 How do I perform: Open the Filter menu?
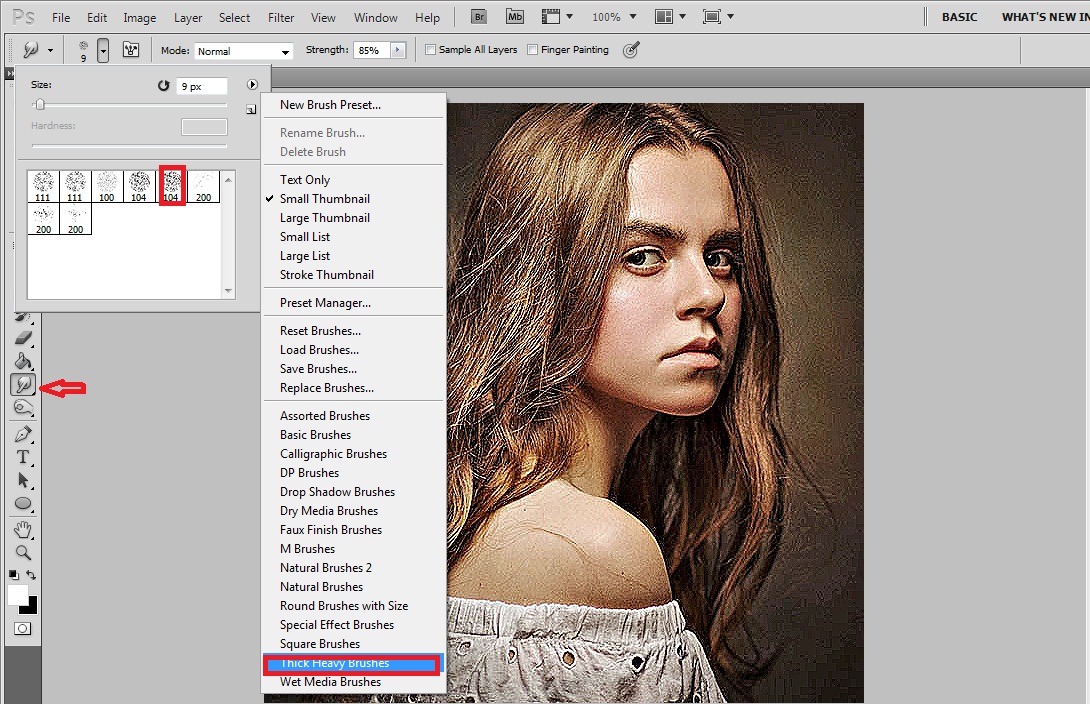(281, 18)
